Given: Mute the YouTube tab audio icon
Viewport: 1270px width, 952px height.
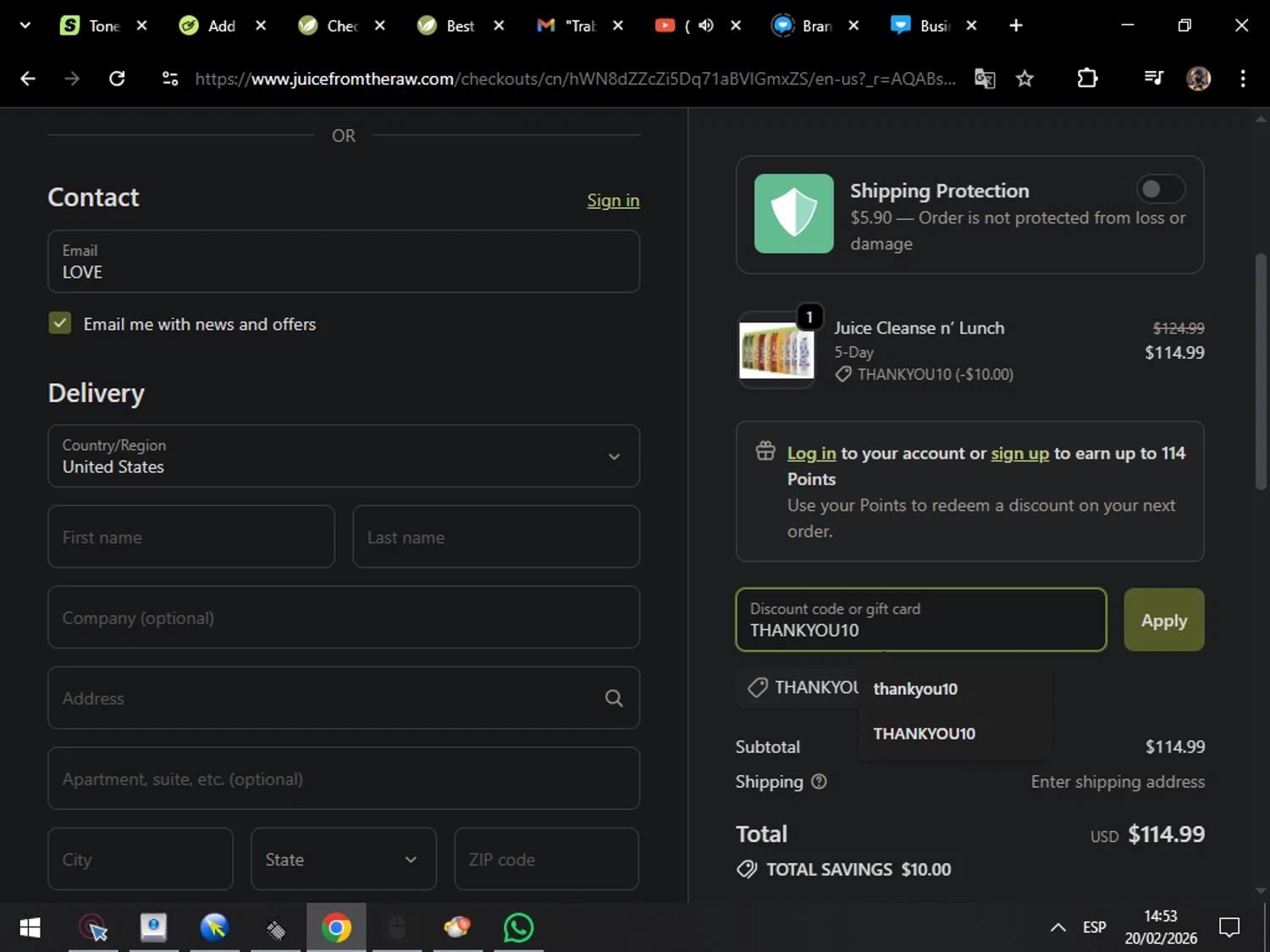Looking at the screenshot, I should pyautogui.click(x=706, y=25).
